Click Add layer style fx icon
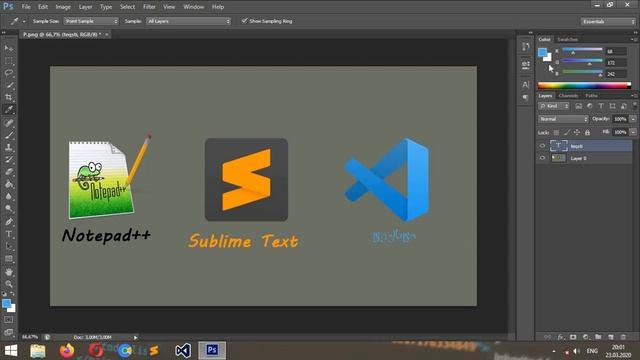 tap(561, 337)
